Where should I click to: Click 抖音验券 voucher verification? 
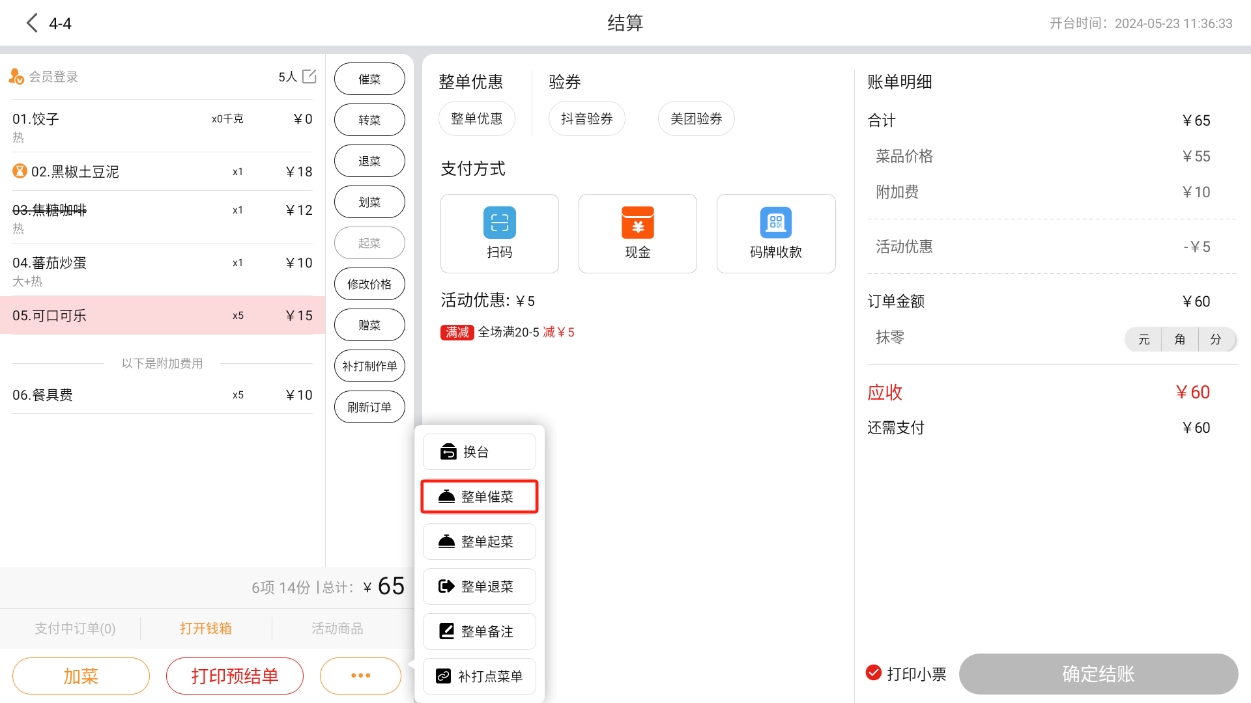(586, 119)
